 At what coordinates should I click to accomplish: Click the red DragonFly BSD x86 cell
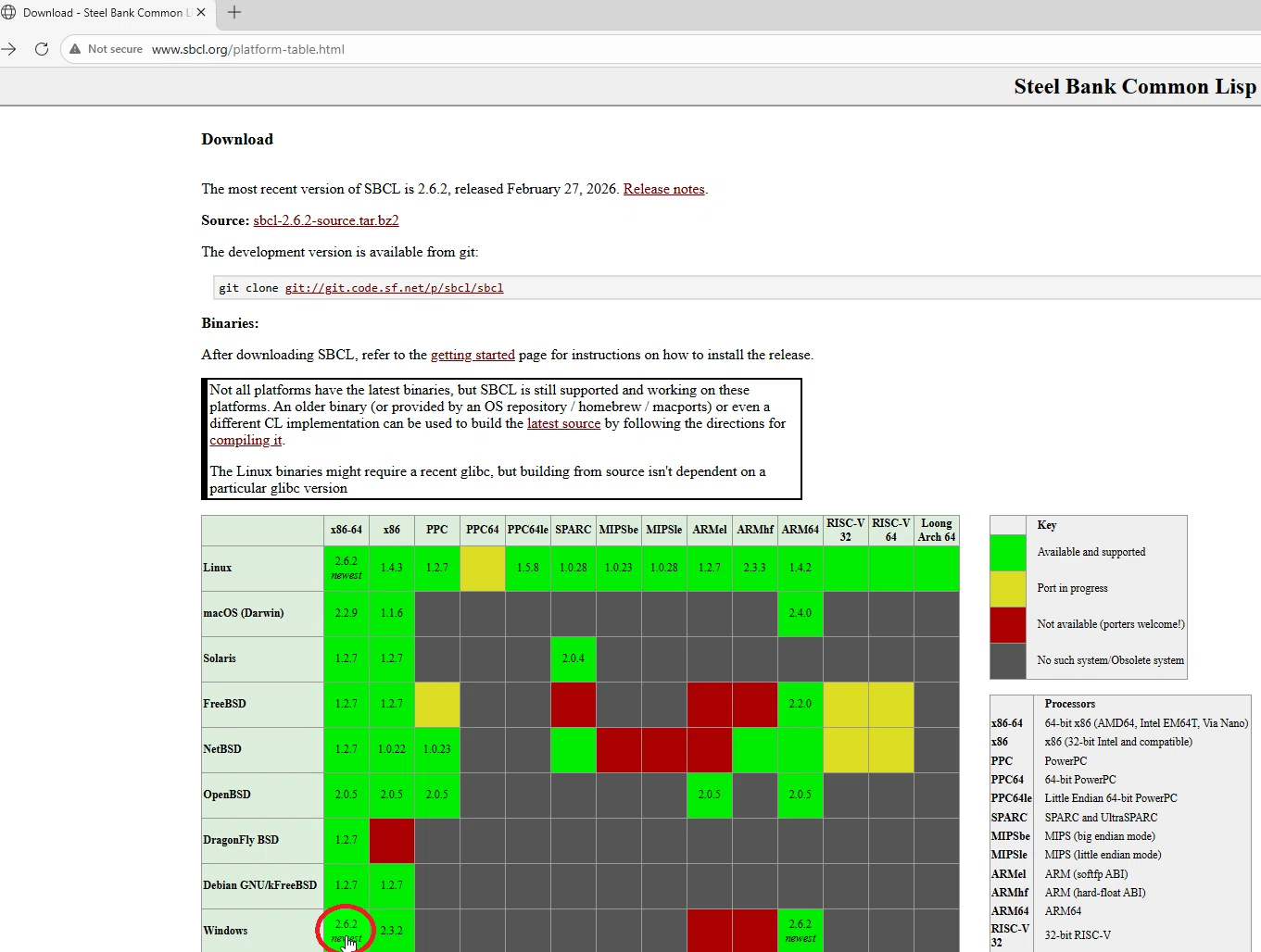(x=392, y=840)
